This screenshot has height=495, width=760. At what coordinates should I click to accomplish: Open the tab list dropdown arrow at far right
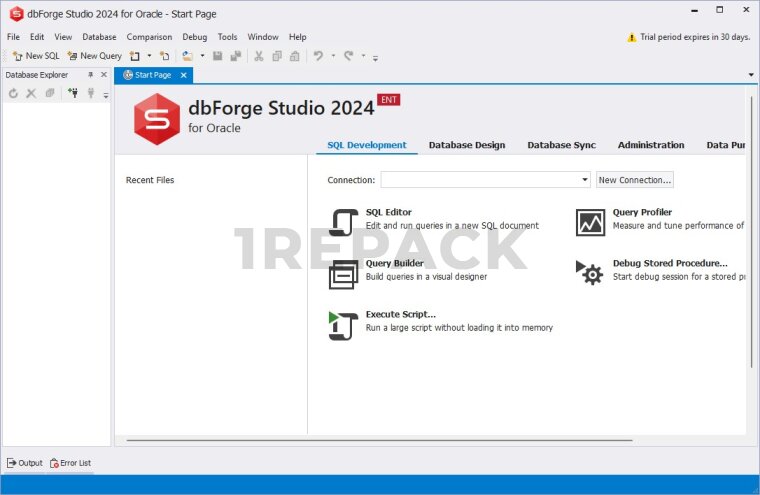(751, 75)
